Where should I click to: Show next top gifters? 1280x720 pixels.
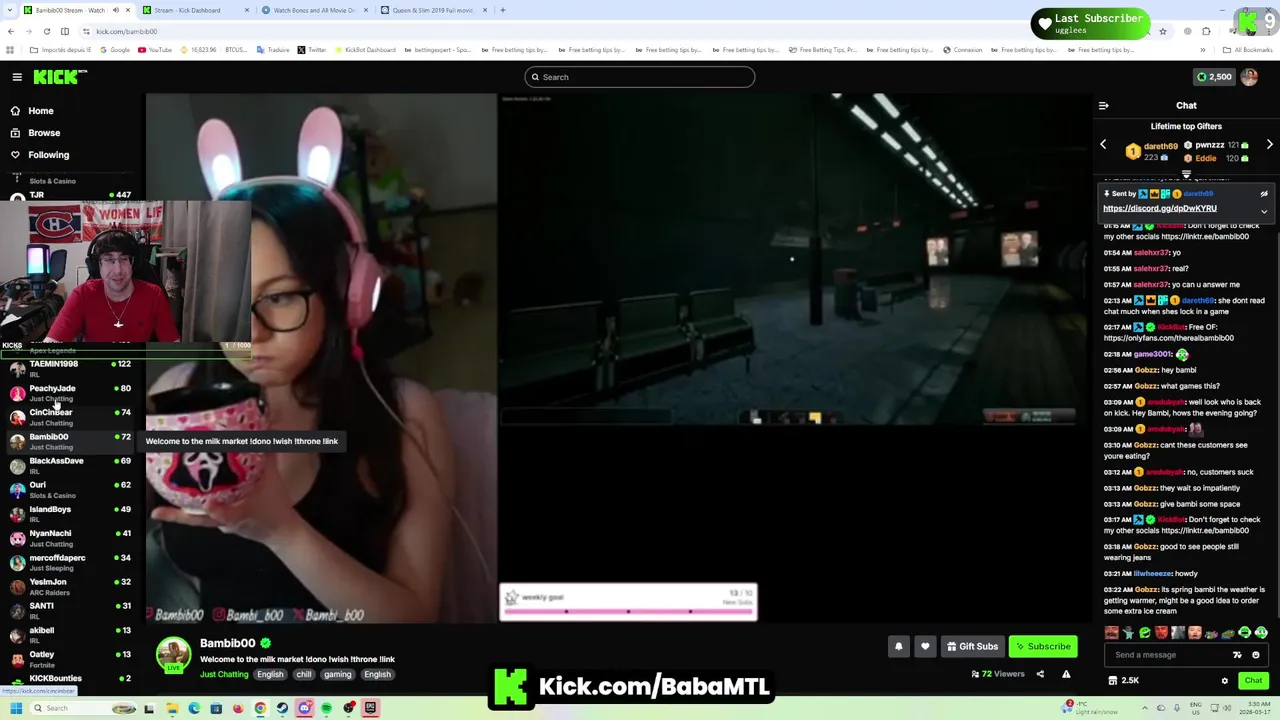(x=1269, y=145)
